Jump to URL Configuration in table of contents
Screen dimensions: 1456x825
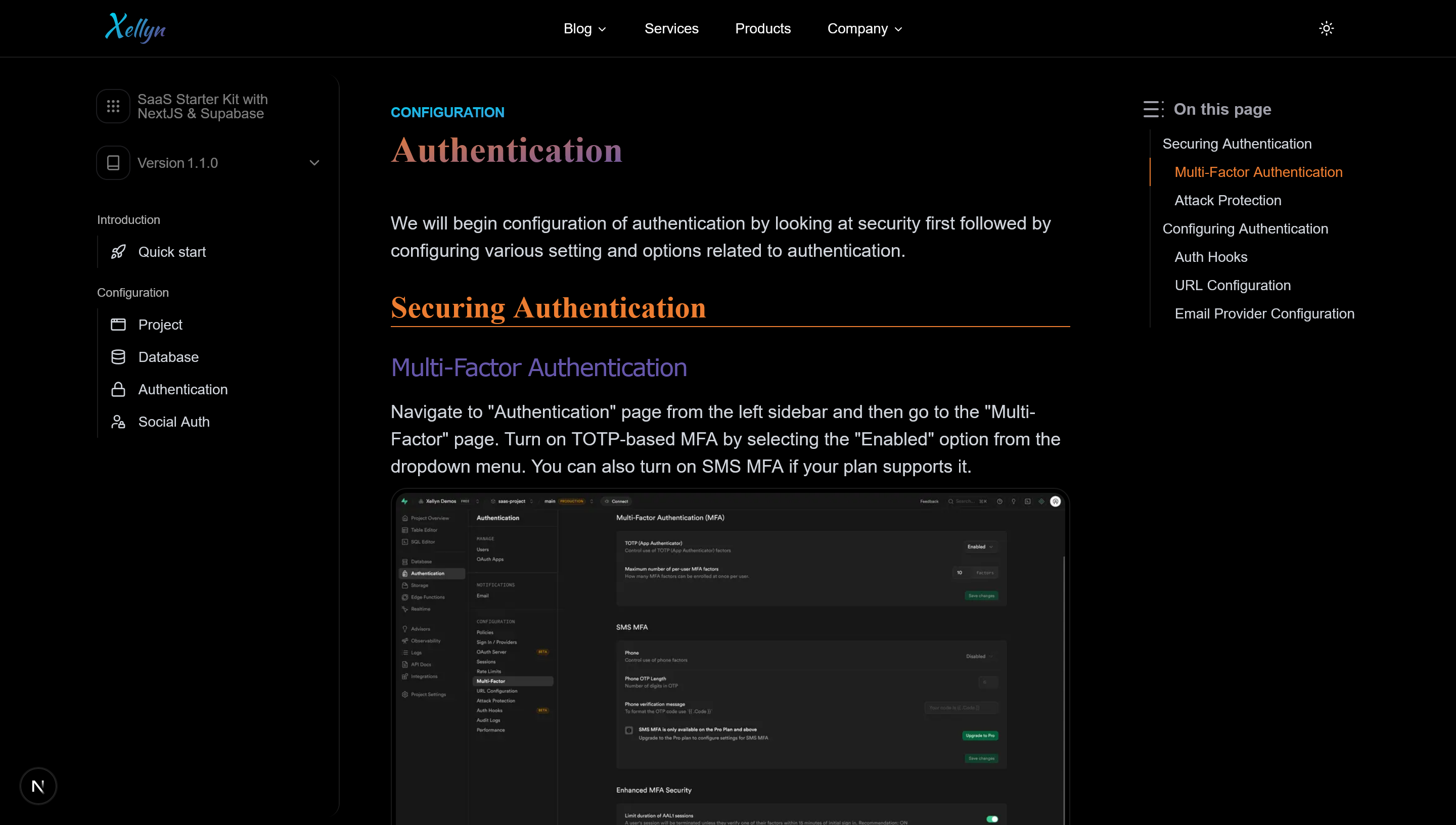[x=1232, y=285]
